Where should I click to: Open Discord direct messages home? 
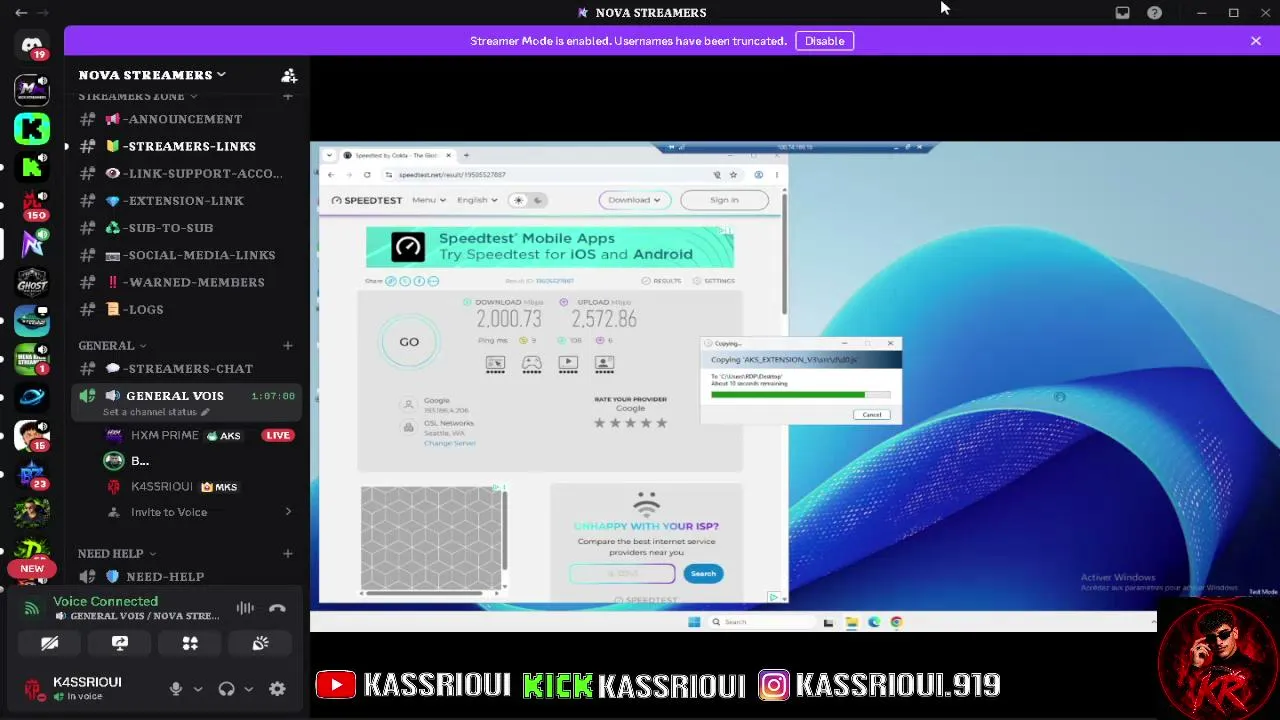tap(32, 46)
